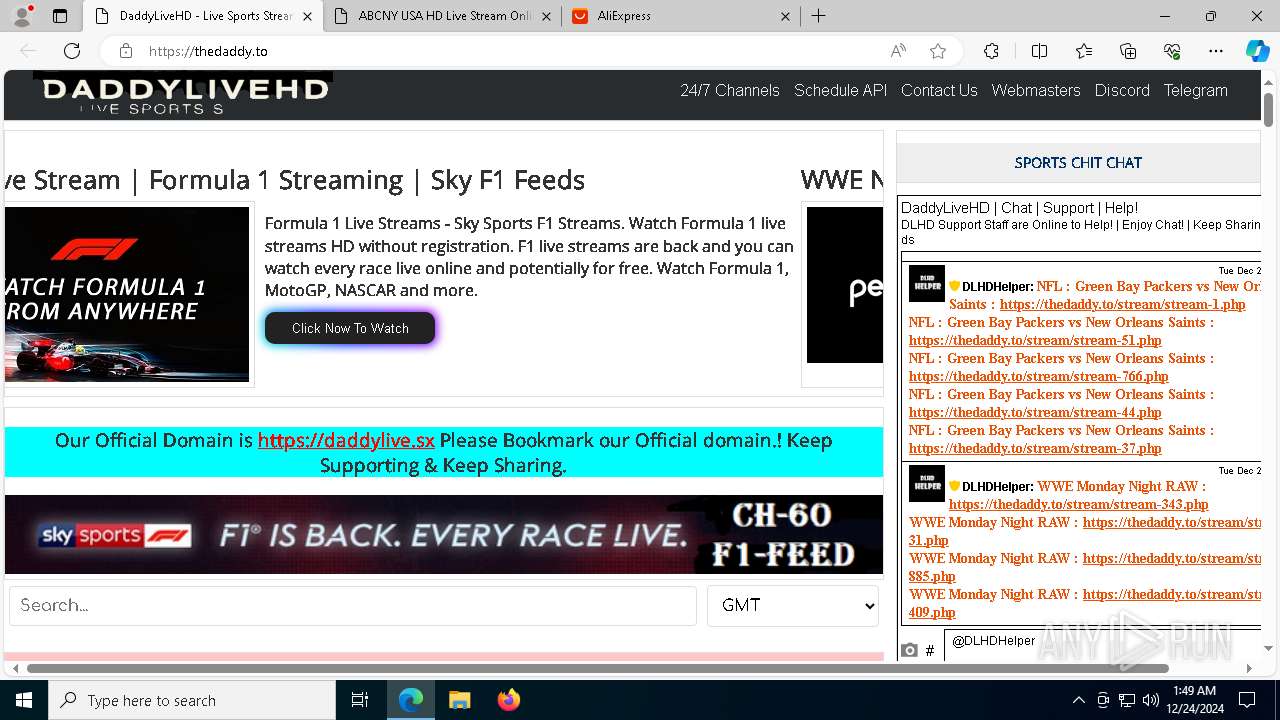Click the browser profile avatar icon

(22, 16)
